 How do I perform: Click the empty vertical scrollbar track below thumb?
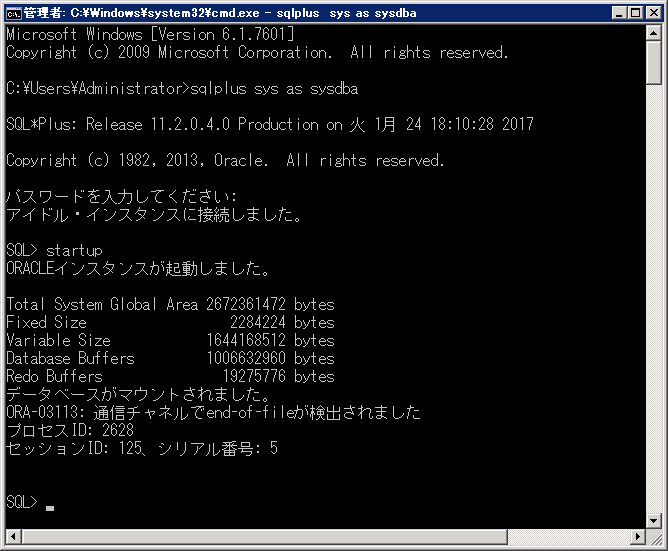coord(653,300)
